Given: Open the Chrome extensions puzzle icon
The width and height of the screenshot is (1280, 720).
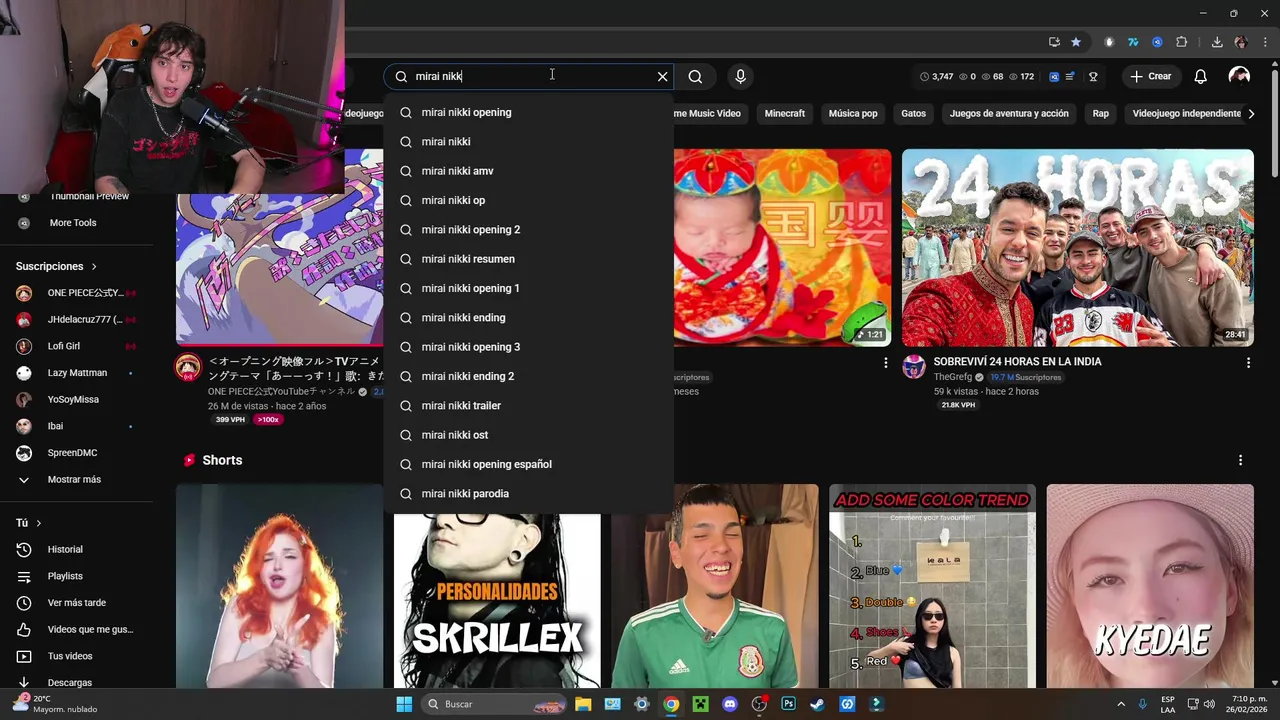Looking at the screenshot, I should pos(1181,42).
